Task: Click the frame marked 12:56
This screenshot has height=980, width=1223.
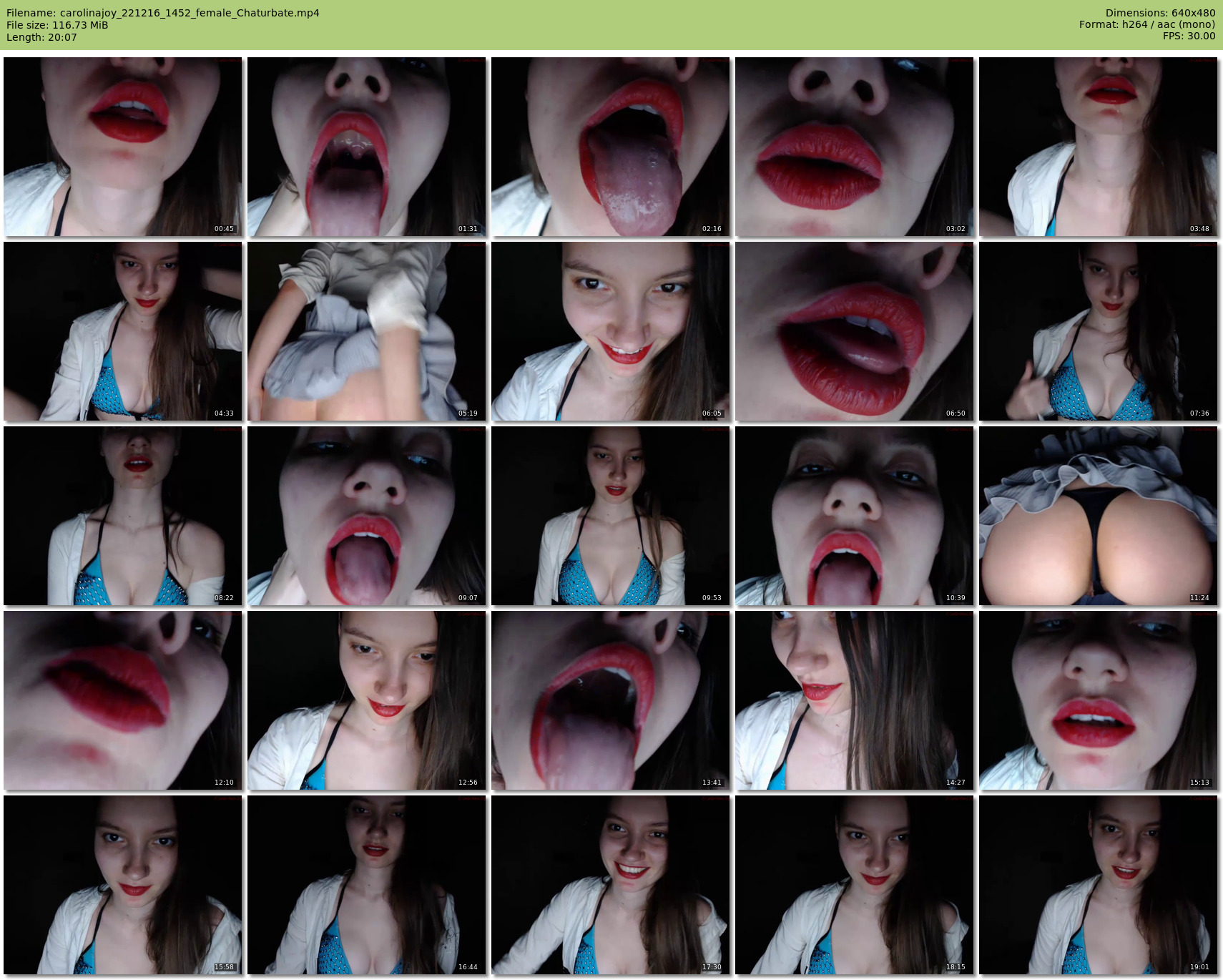Action: tap(366, 700)
